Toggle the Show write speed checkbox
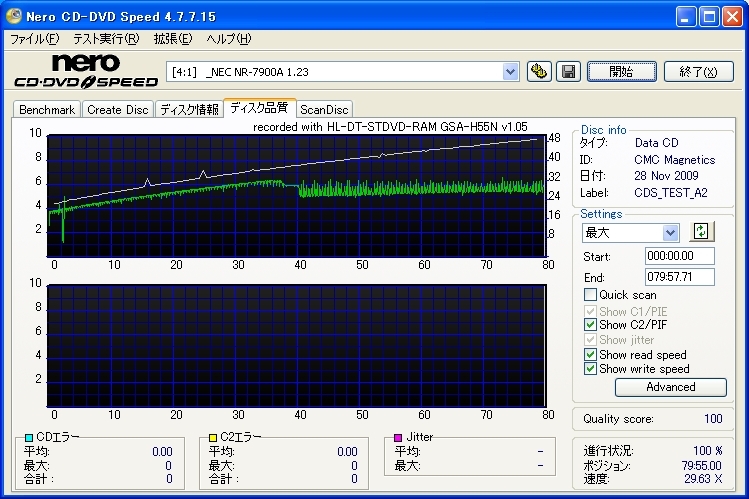Screen dimensions: 749x499 590,369
